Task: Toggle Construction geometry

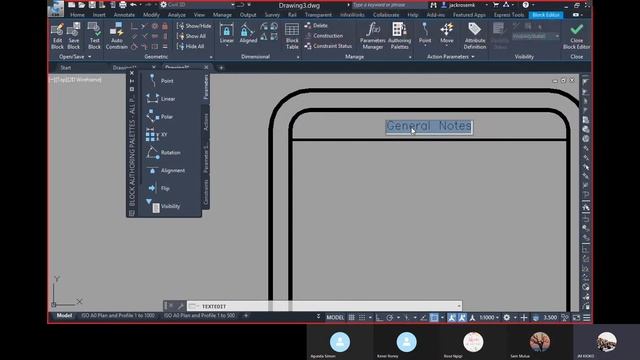Action: pos(324,36)
